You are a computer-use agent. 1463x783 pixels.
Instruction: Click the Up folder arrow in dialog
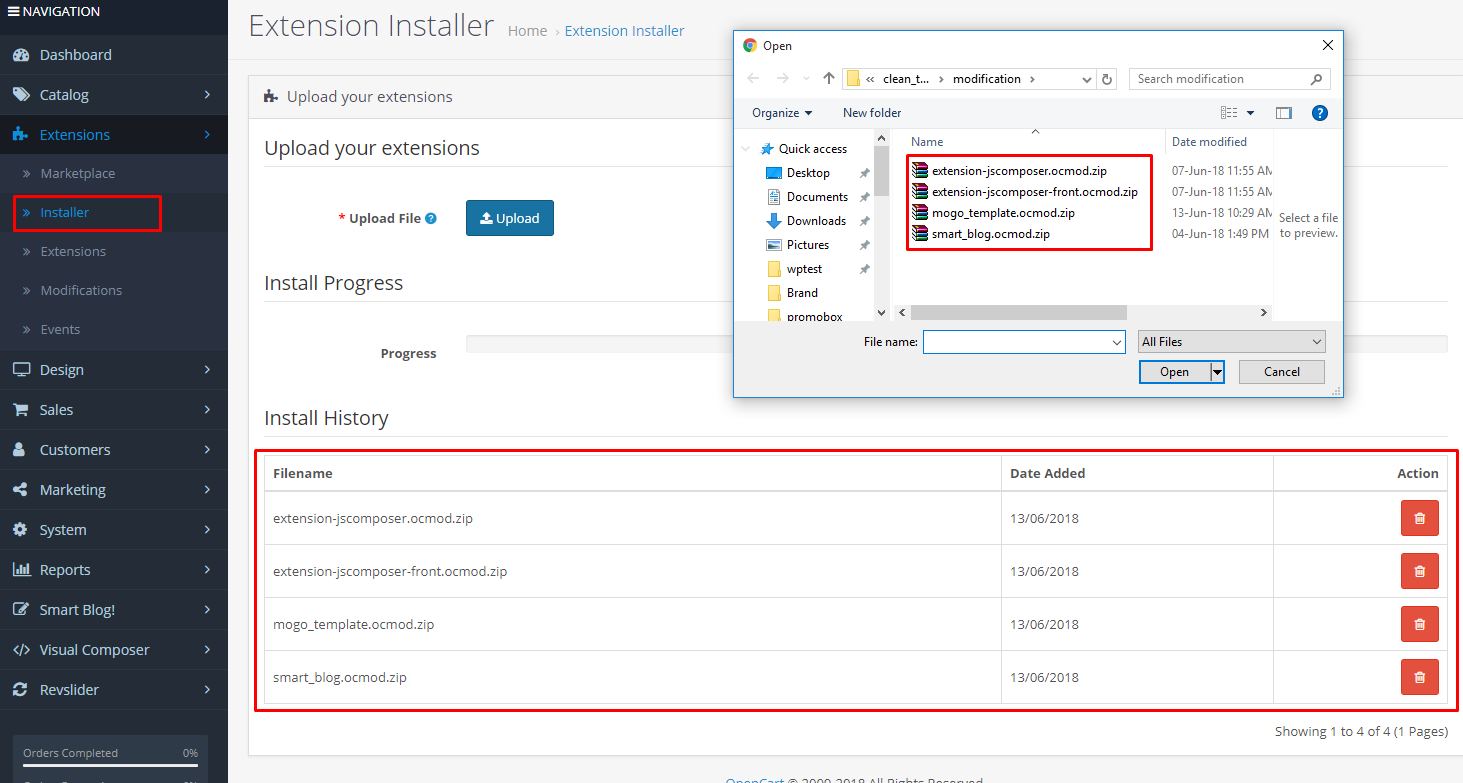[829, 78]
